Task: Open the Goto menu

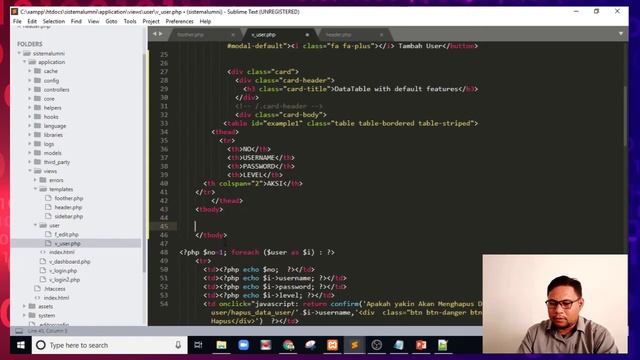Action: pyautogui.click(x=111, y=21)
